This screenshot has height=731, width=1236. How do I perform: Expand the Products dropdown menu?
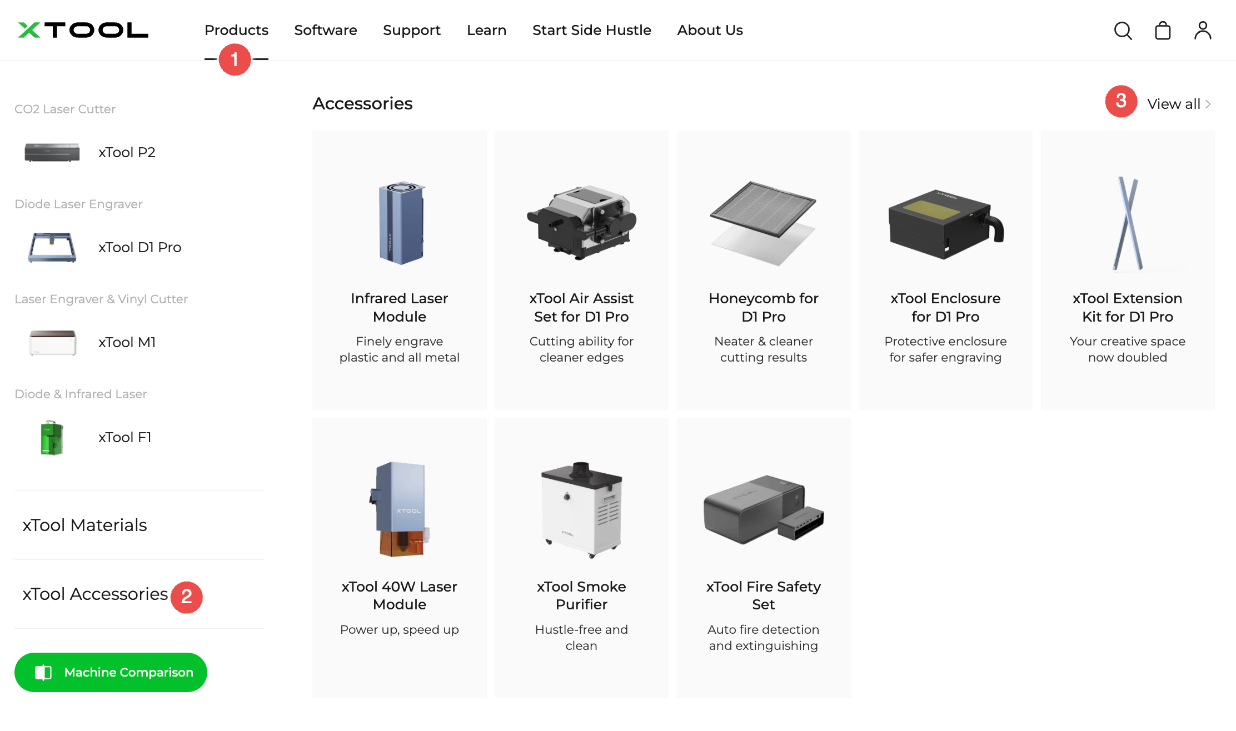(x=236, y=30)
